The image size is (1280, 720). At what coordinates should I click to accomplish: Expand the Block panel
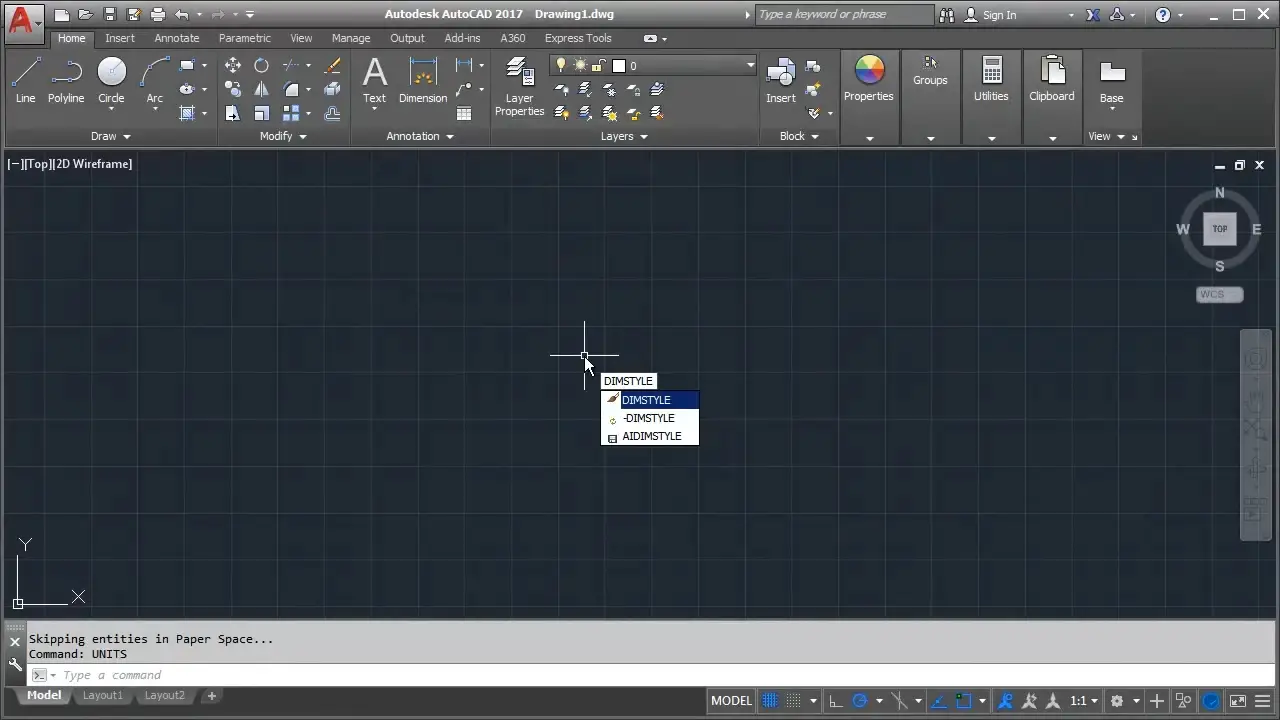799,136
